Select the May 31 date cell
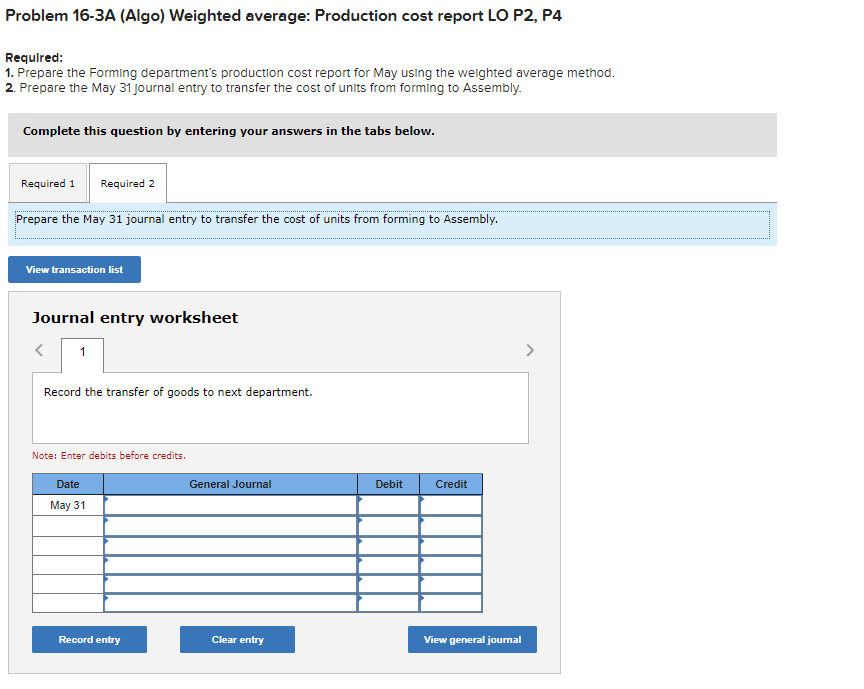Viewport: 864px width, 689px height. pyautogui.click(x=67, y=505)
